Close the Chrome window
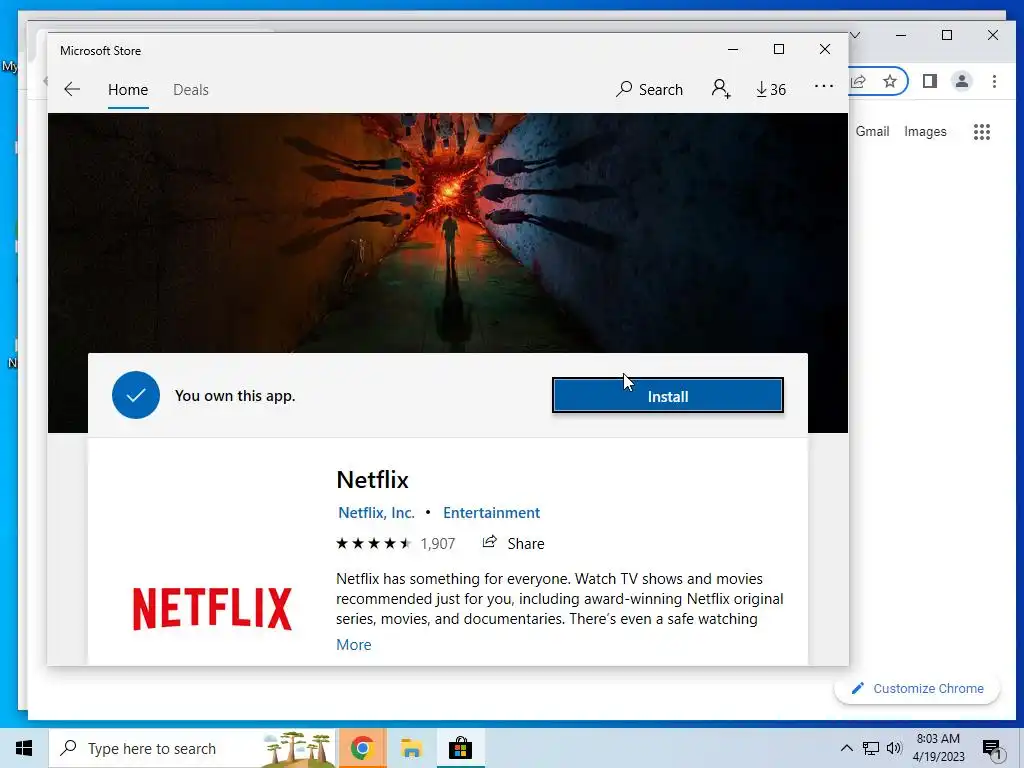The image size is (1024, 768). point(993,35)
